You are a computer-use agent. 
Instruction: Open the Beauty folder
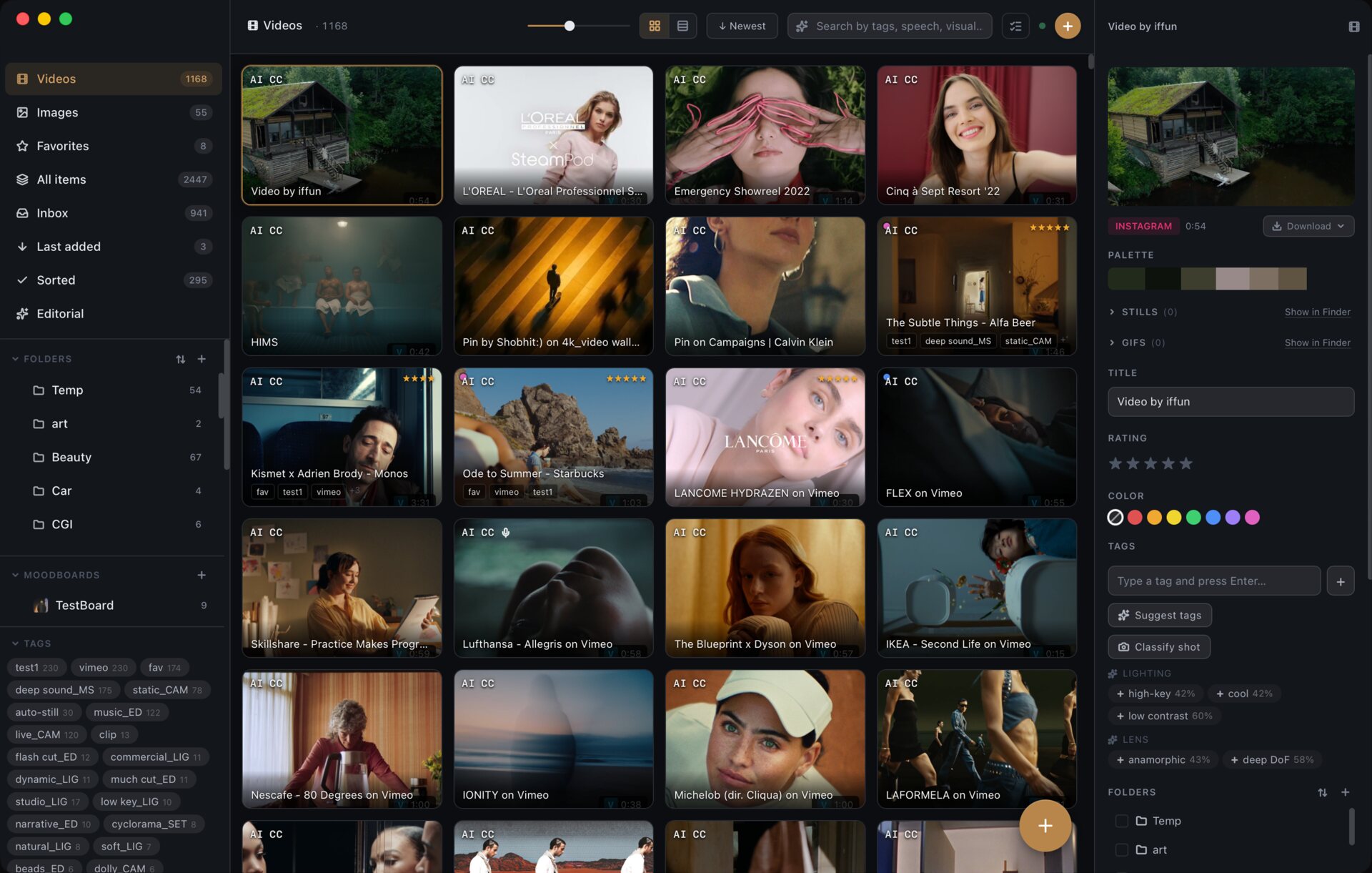coord(114,458)
